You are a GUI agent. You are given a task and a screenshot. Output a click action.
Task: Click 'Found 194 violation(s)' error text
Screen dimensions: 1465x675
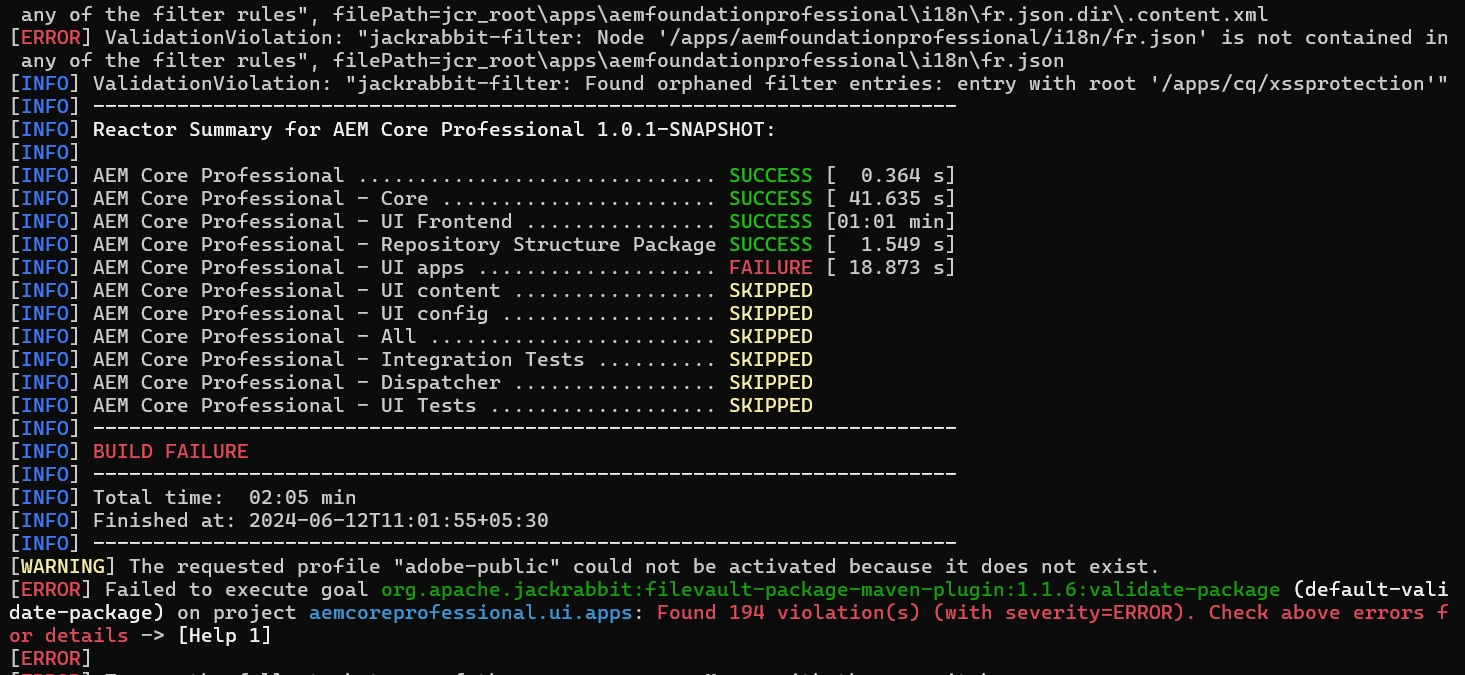(789, 613)
